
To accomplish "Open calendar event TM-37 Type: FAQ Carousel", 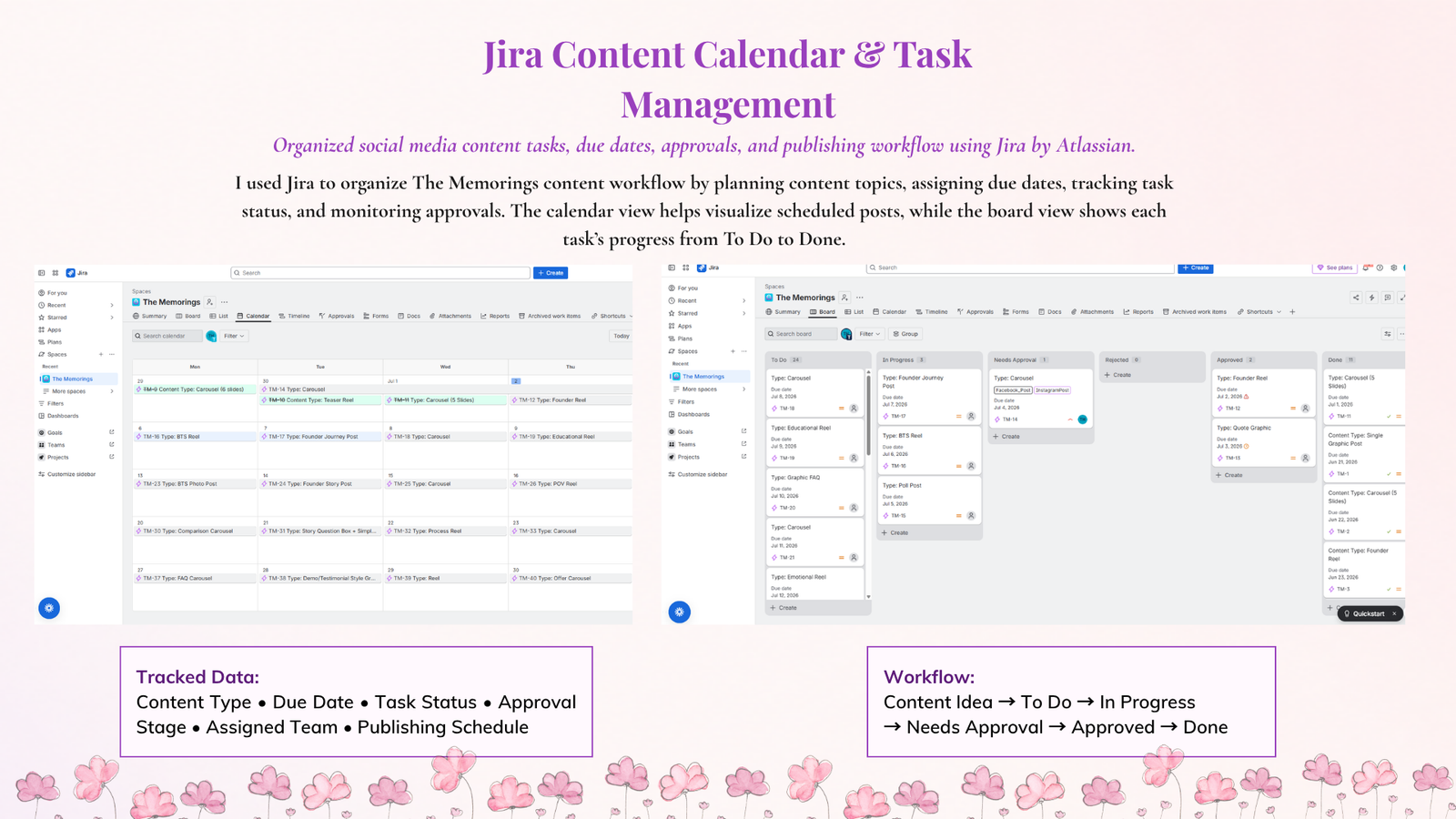I will (x=196, y=578).
